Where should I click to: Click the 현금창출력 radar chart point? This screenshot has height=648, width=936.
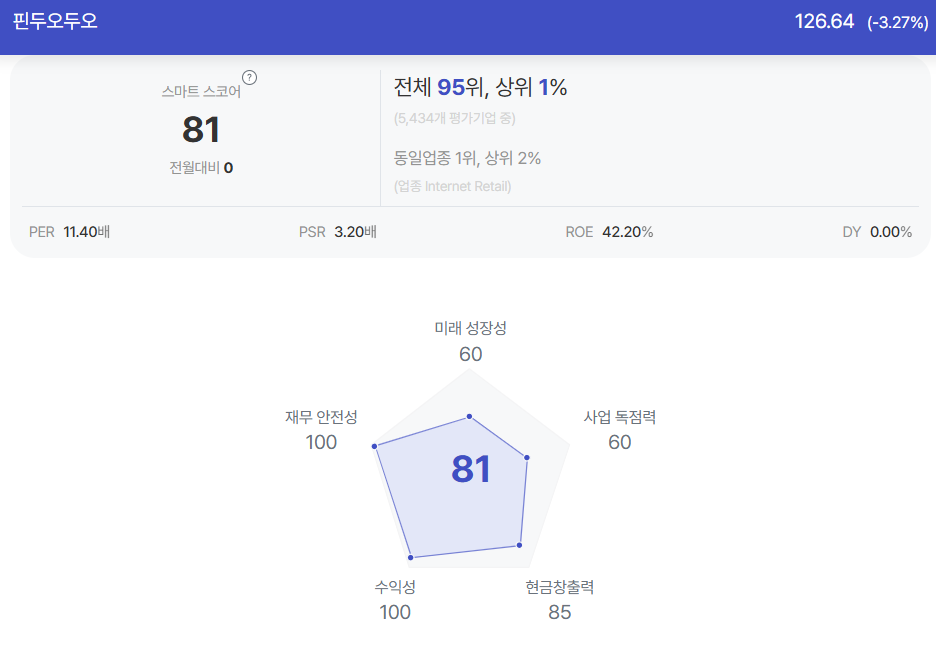click(519, 545)
